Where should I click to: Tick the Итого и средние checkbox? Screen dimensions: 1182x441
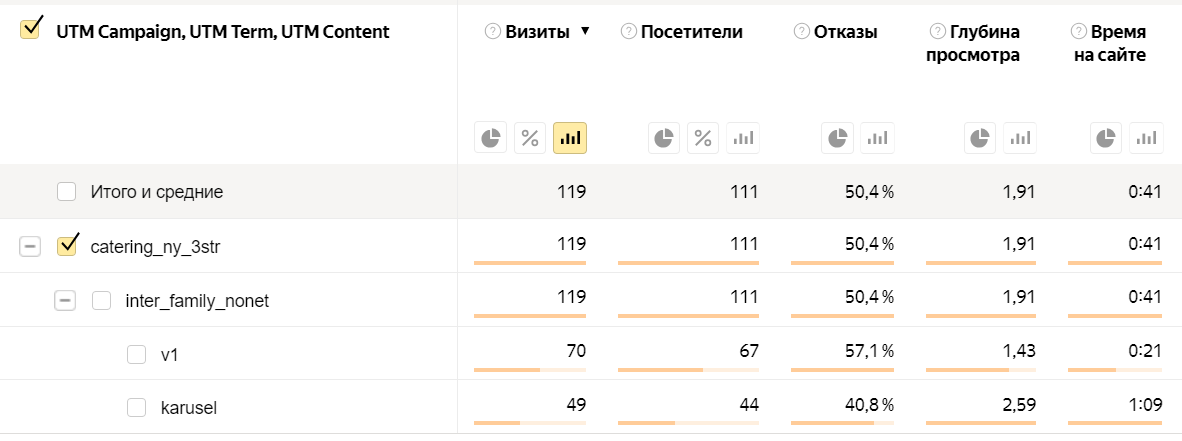tap(66, 191)
